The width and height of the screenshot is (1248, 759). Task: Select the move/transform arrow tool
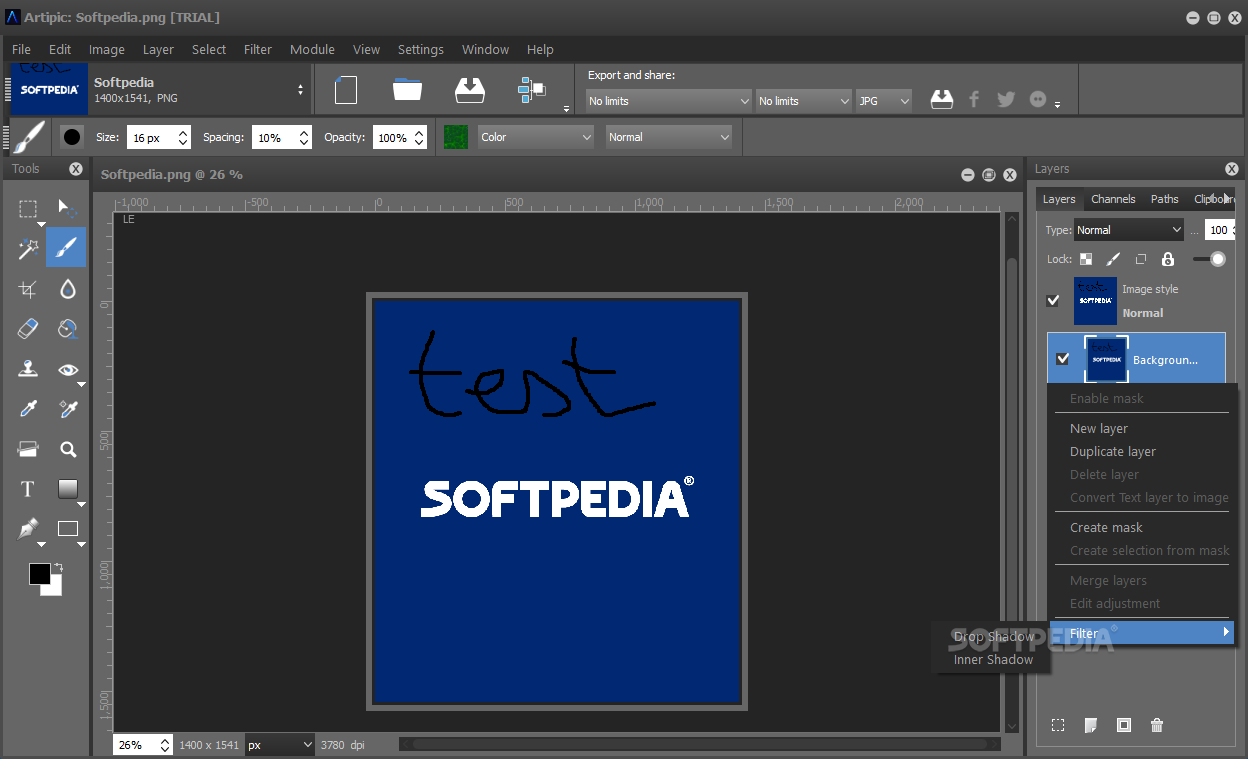pos(67,208)
